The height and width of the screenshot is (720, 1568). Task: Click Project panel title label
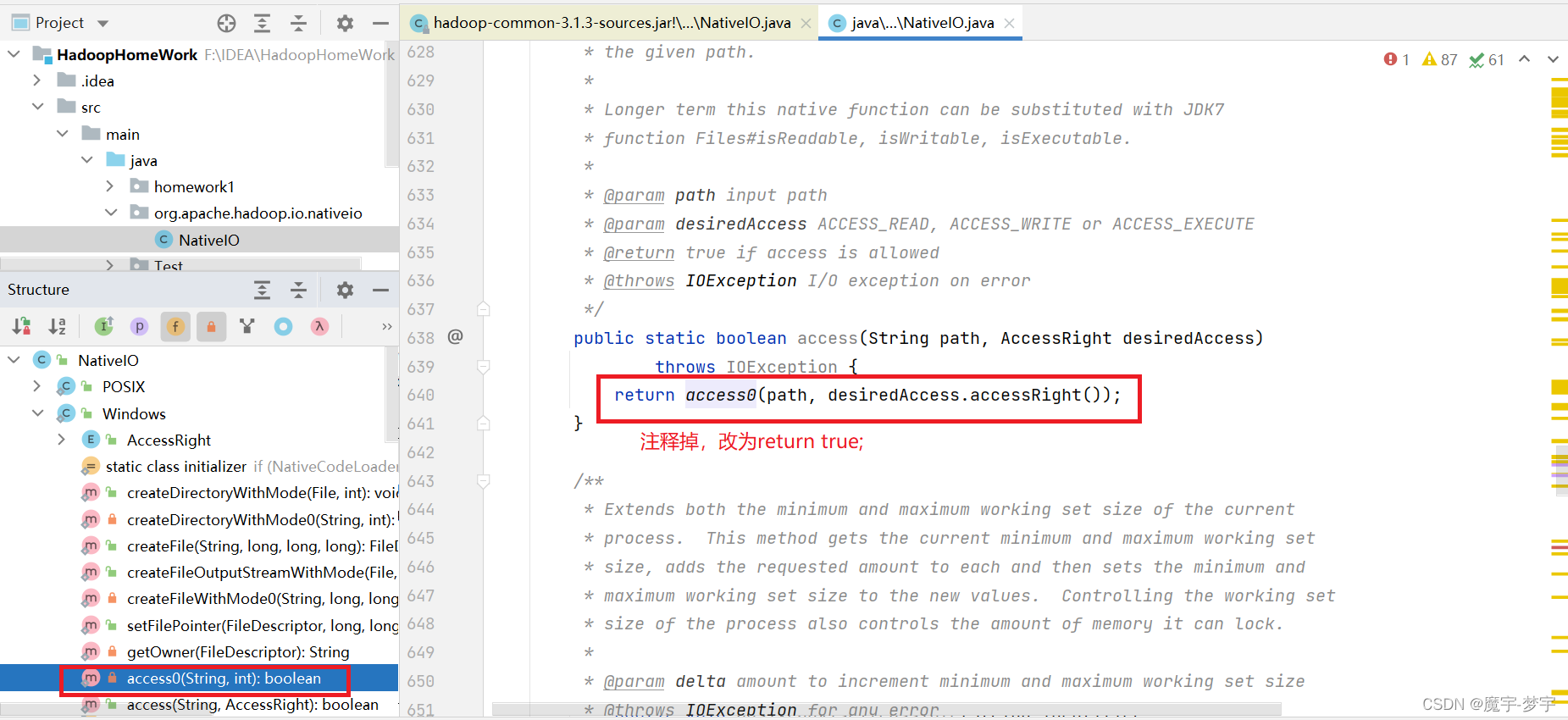point(59,23)
